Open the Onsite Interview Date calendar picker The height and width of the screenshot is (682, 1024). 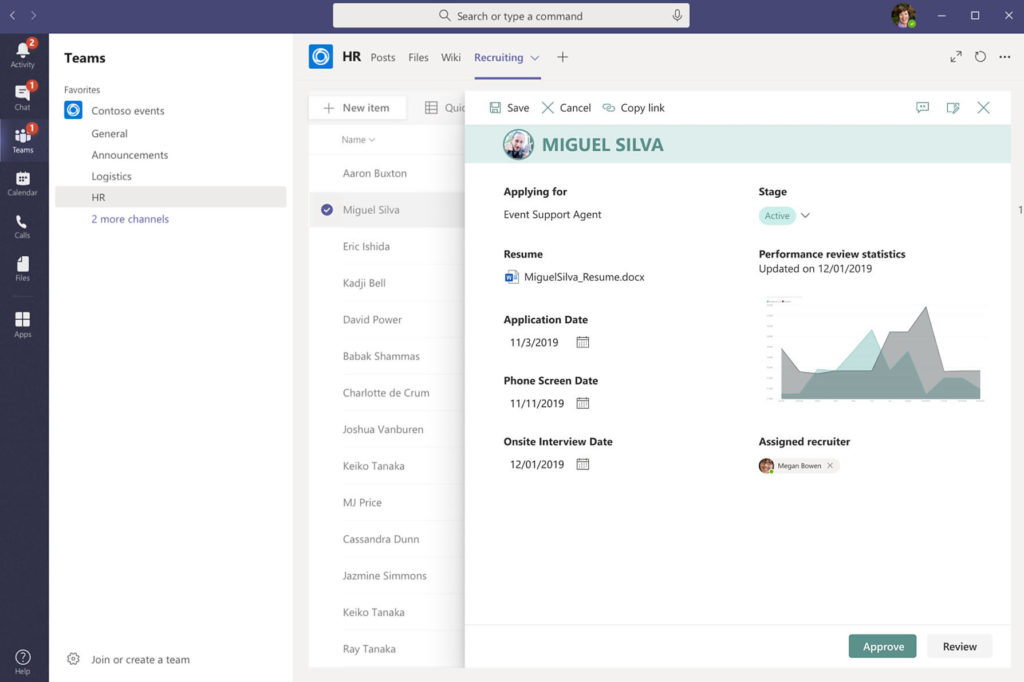pyautogui.click(x=583, y=464)
